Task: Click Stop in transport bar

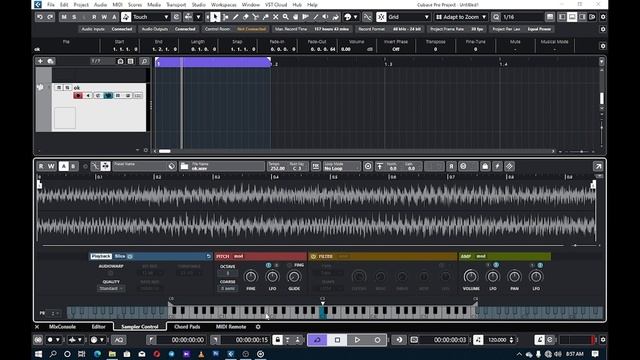Action: point(337,340)
